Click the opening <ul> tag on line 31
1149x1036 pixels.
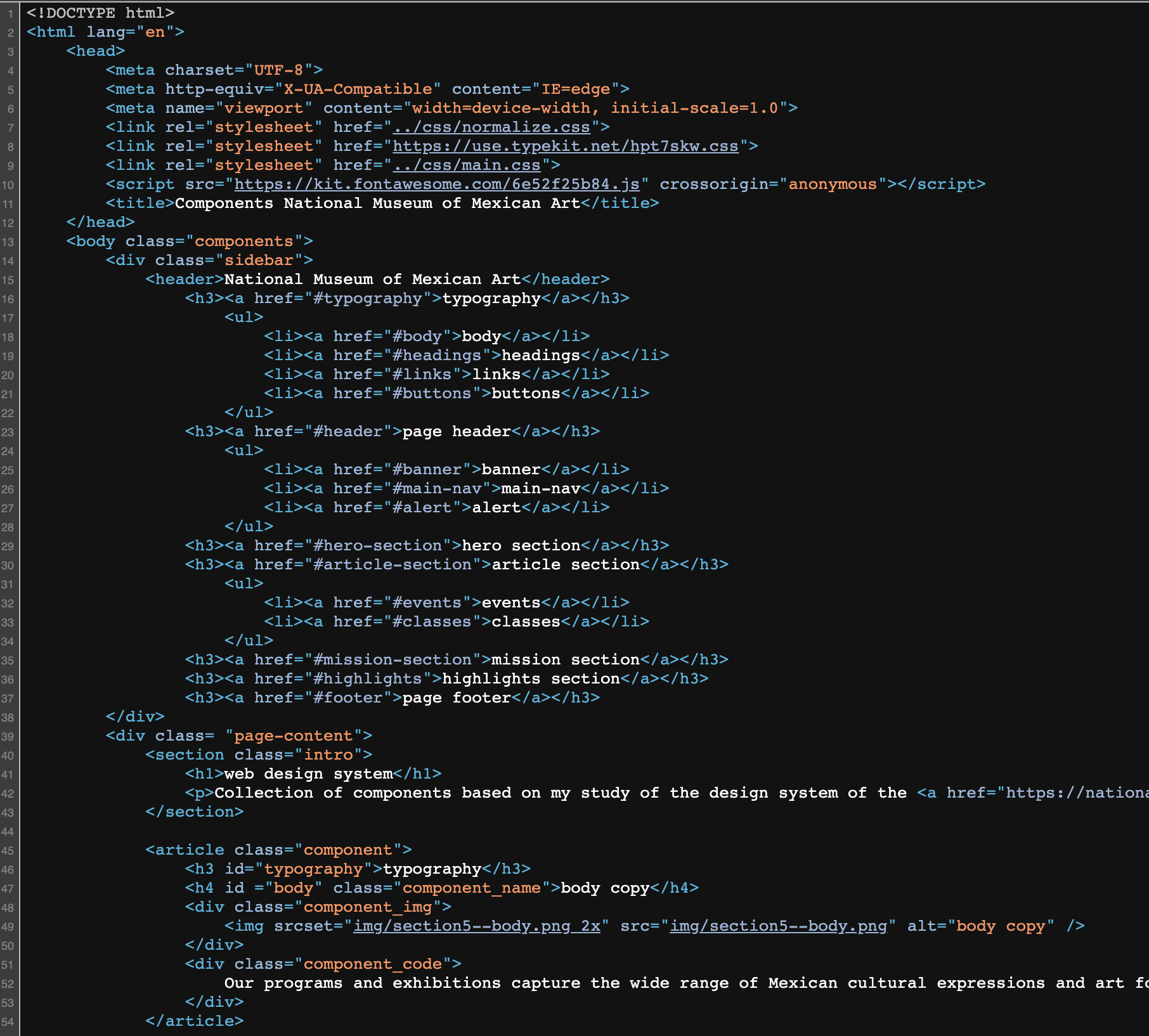pyautogui.click(x=244, y=583)
